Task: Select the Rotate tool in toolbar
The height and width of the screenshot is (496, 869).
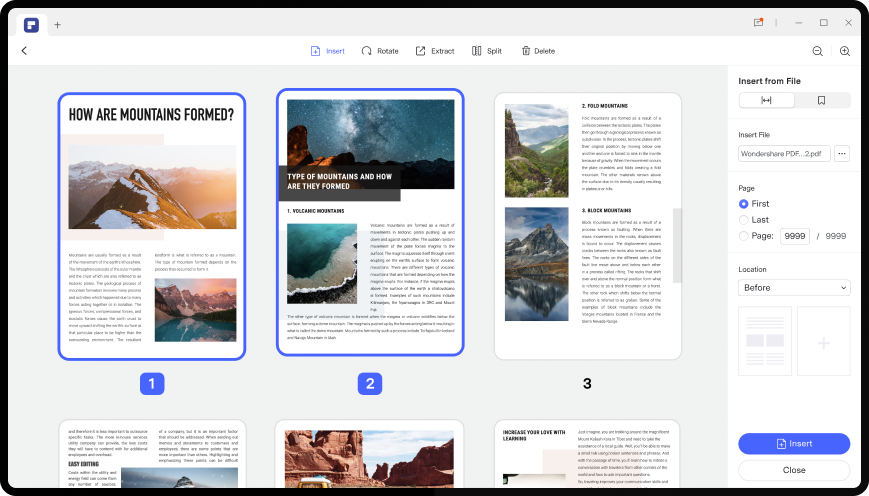Action: click(x=380, y=51)
